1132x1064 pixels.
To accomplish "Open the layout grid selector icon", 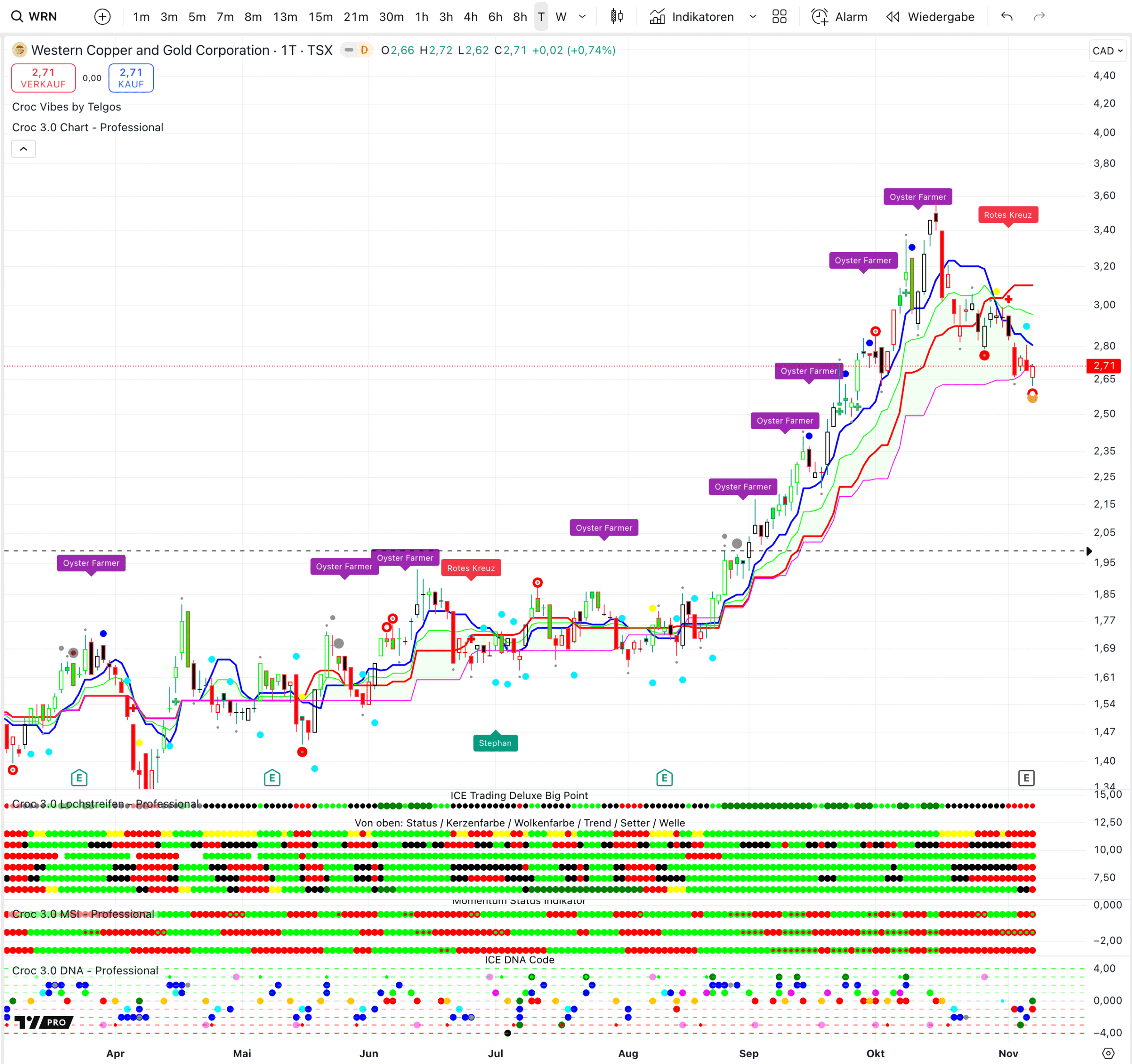I will pyautogui.click(x=779, y=16).
